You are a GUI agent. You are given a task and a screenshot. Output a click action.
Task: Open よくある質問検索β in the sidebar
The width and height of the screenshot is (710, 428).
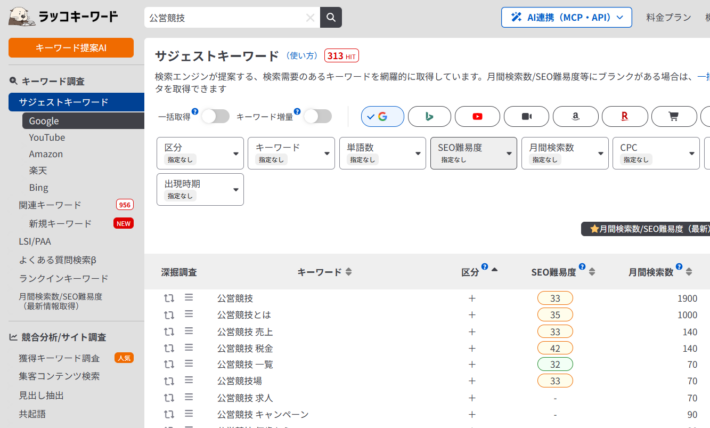click(x=58, y=260)
